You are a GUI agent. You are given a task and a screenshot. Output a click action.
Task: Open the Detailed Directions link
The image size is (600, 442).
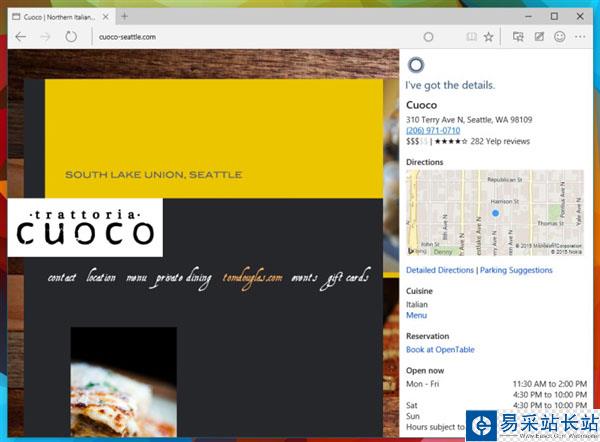click(x=440, y=270)
